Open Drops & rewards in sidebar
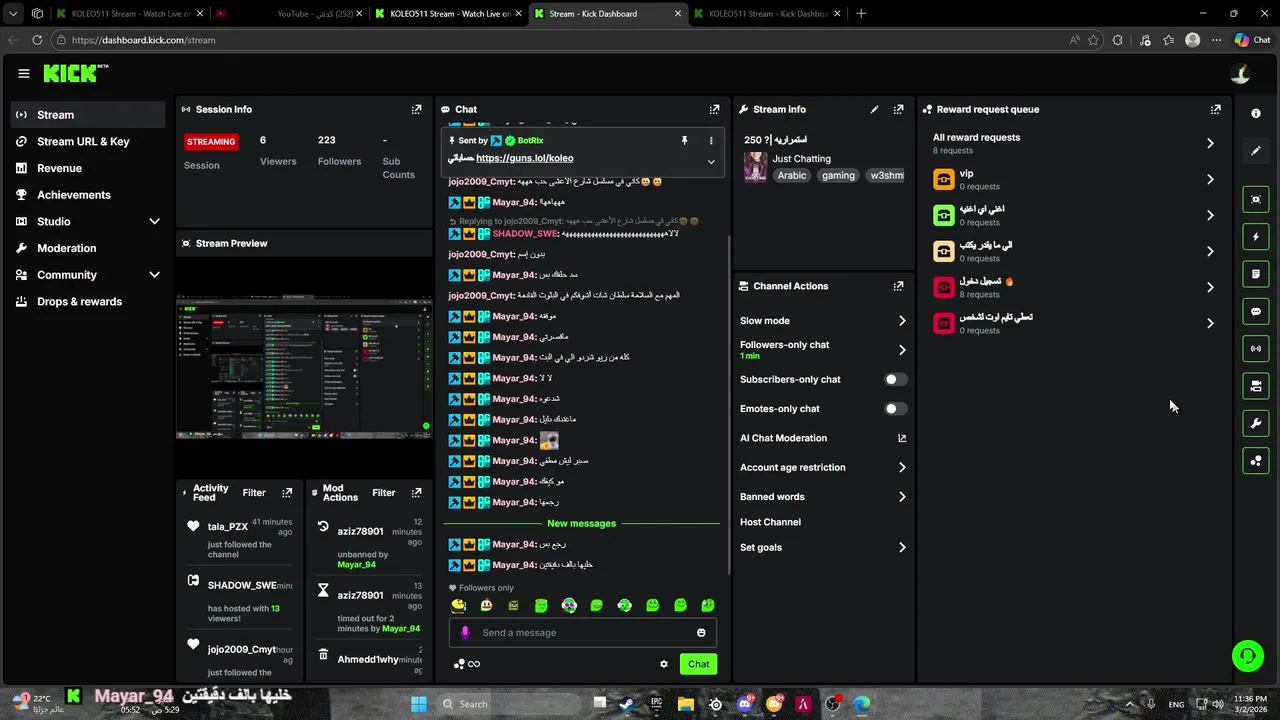 (88, 302)
